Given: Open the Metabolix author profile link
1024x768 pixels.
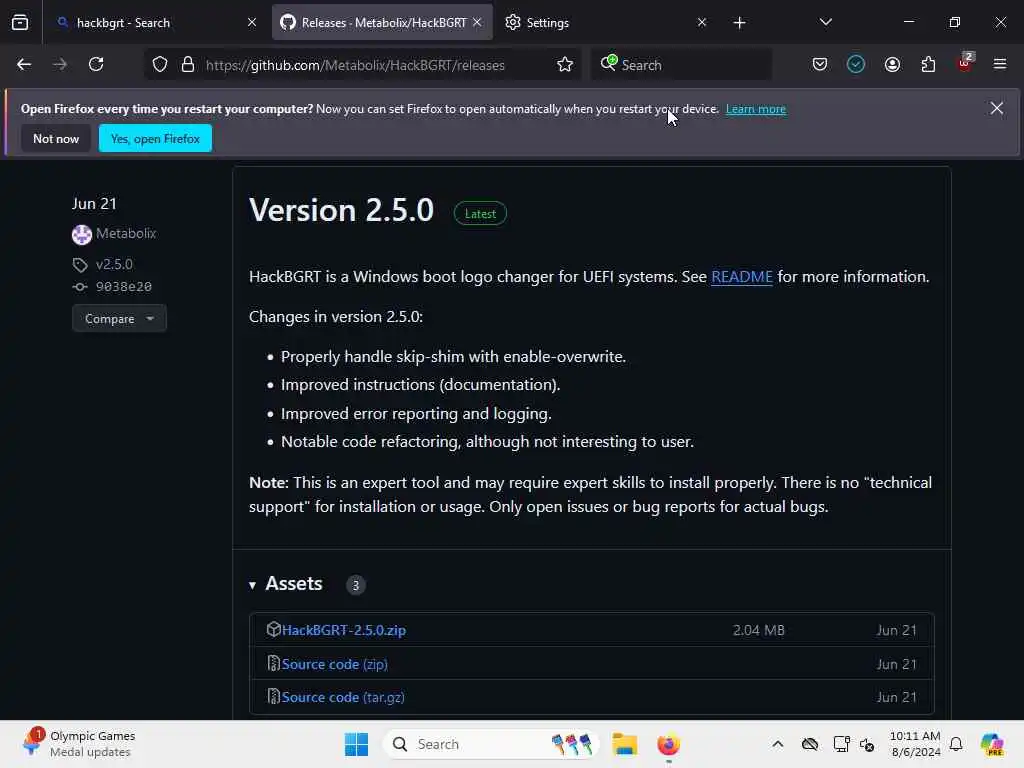Looking at the screenshot, I should 126,233.
